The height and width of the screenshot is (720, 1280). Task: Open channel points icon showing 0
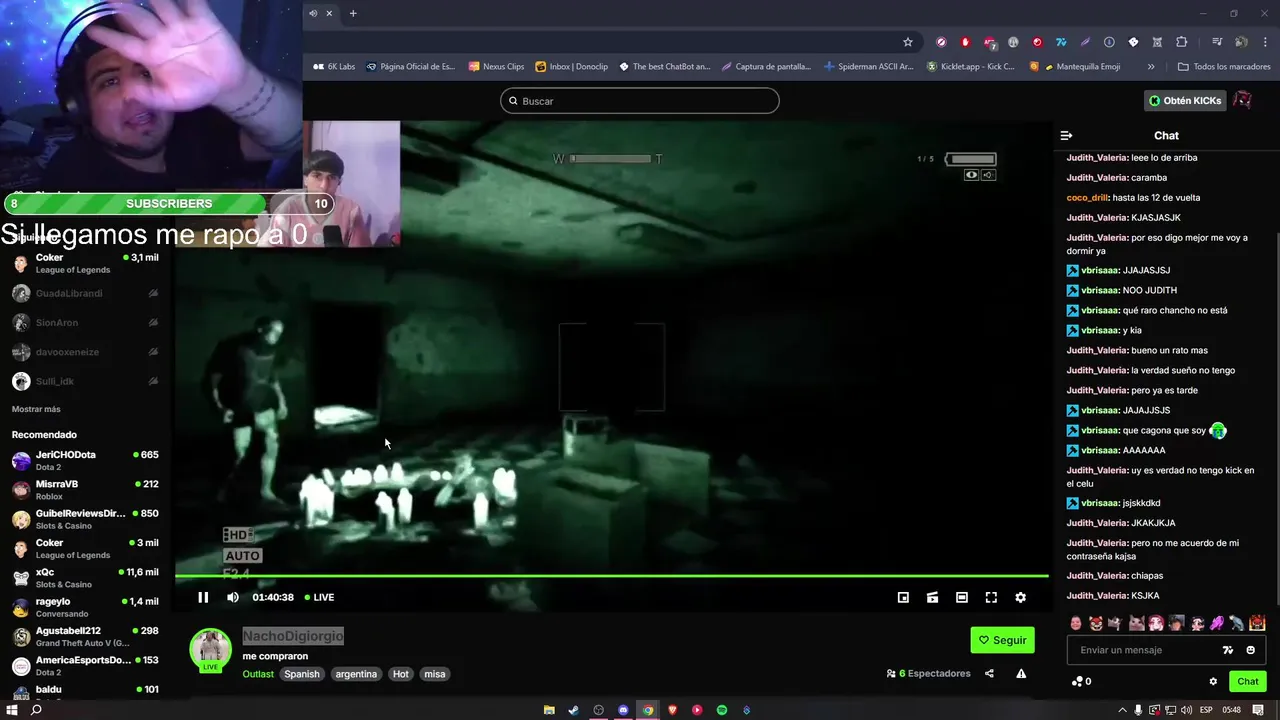[1081, 682]
